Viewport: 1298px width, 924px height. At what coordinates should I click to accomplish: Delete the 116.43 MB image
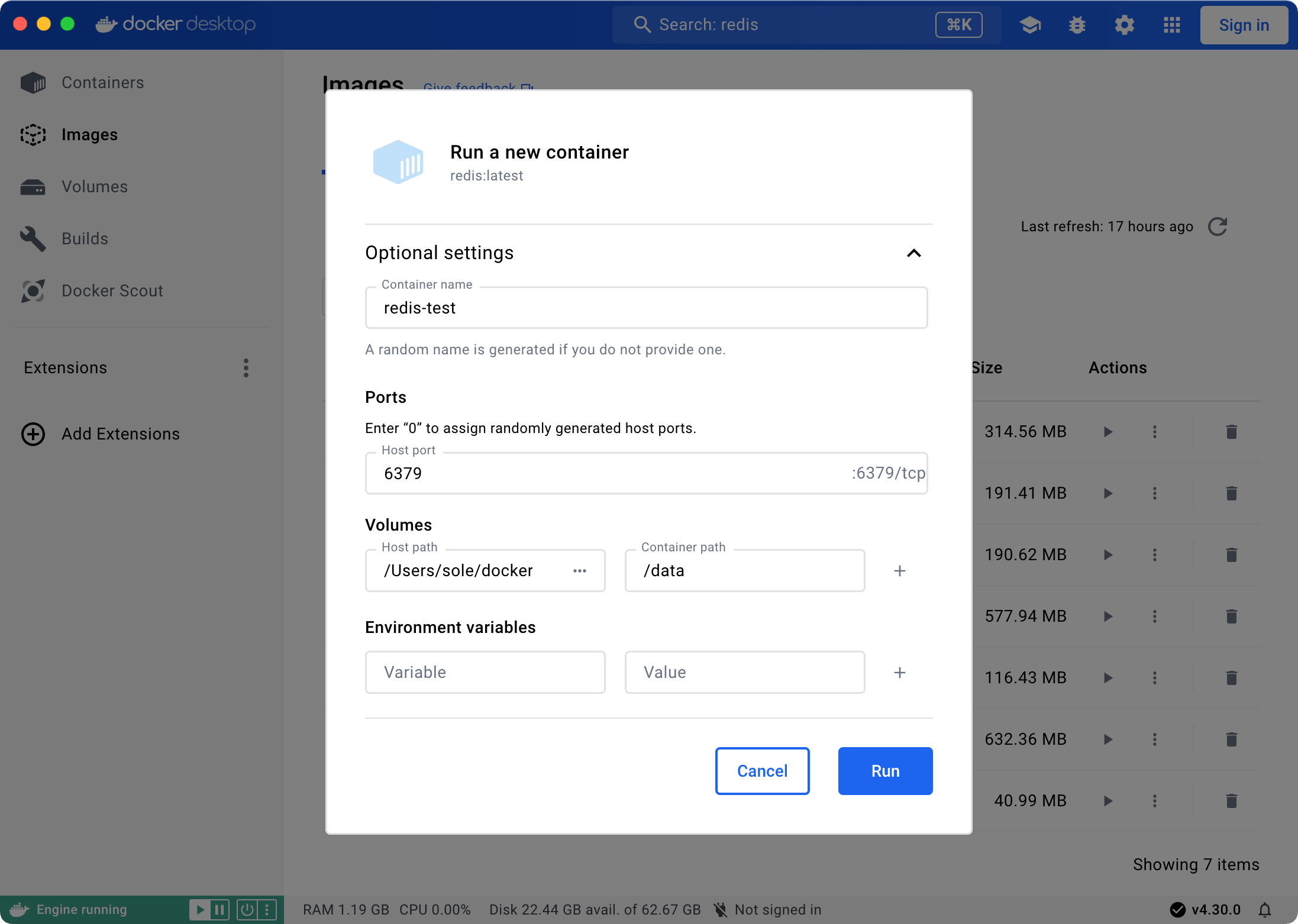(x=1232, y=678)
